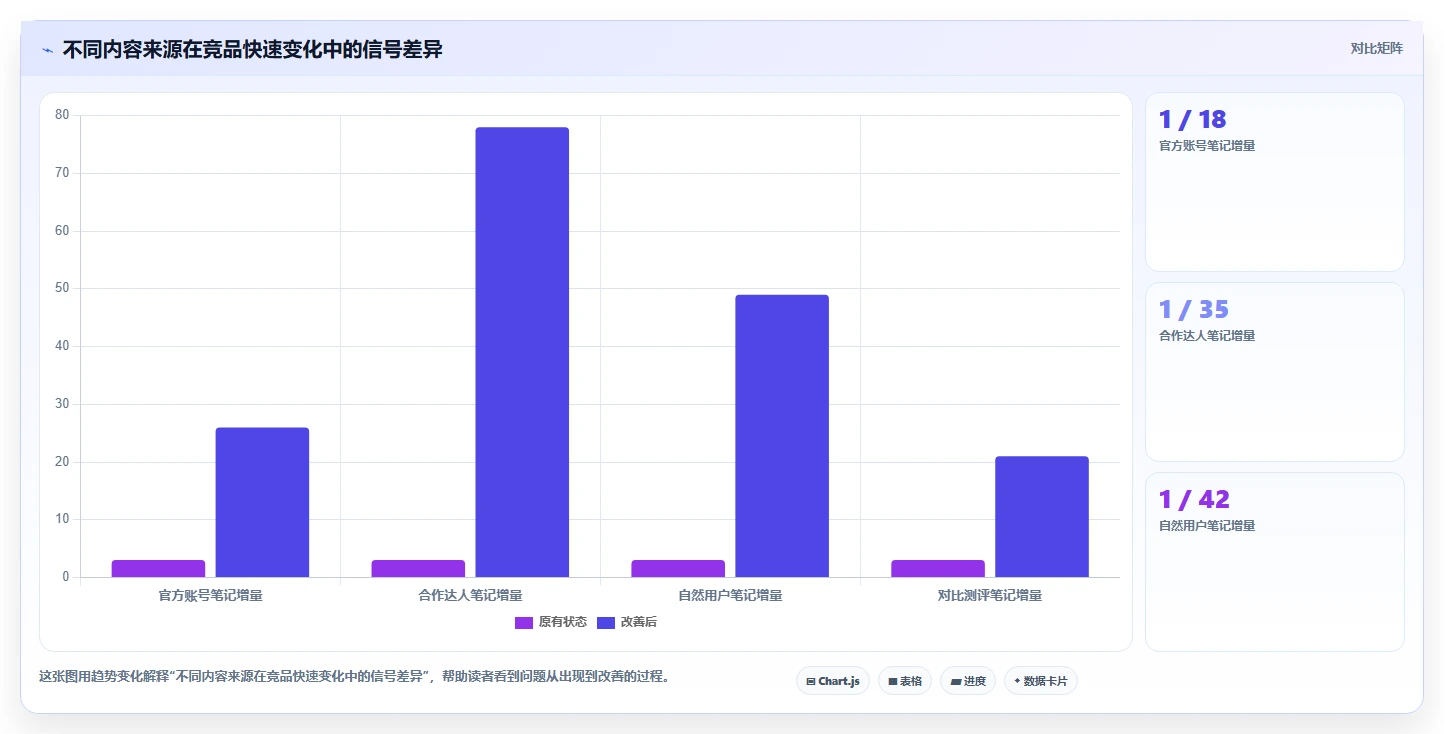1444x734 pixels.
Task: Click the x-axis label 官方账号笔记增量
Action: (210, 596)
